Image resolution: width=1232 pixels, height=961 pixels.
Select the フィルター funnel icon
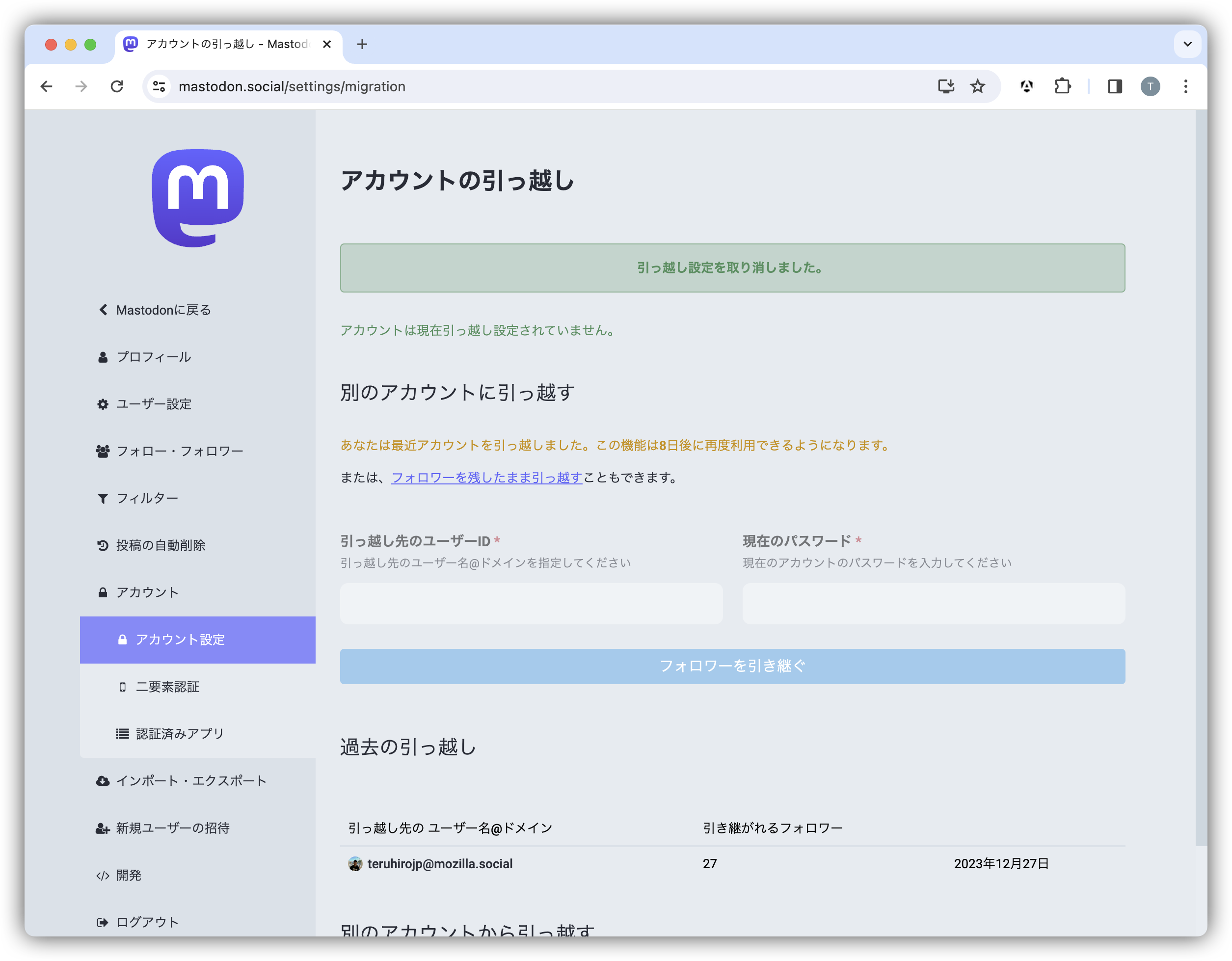coord(102,499)
